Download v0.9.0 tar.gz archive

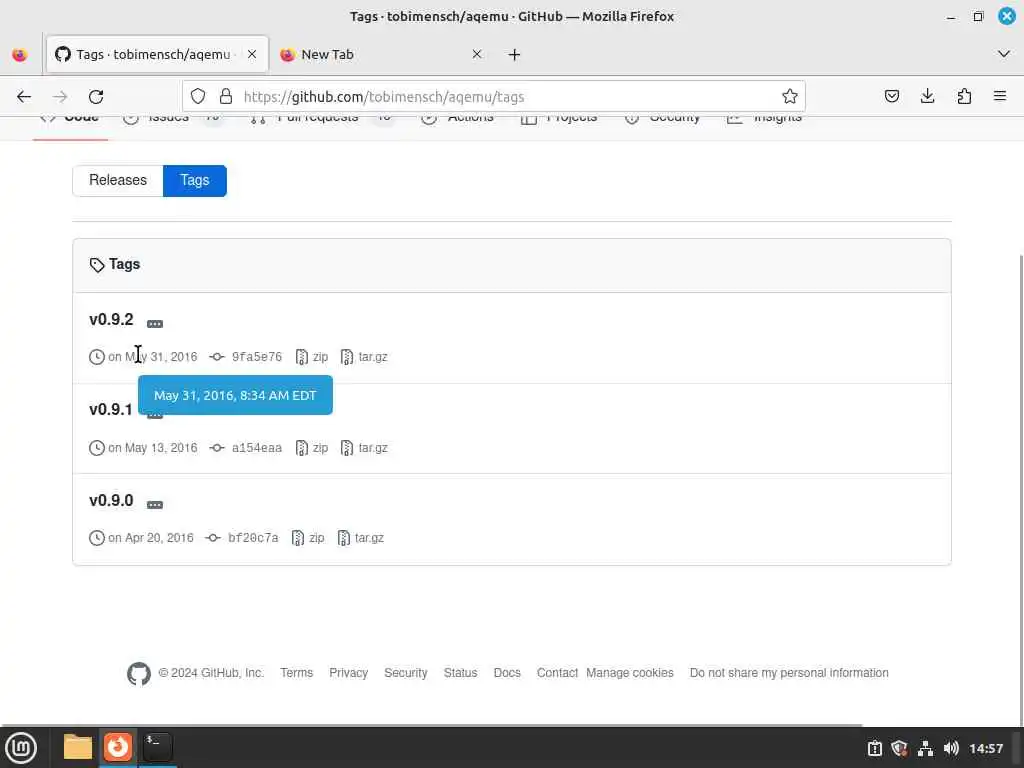[x=360, y=538]
